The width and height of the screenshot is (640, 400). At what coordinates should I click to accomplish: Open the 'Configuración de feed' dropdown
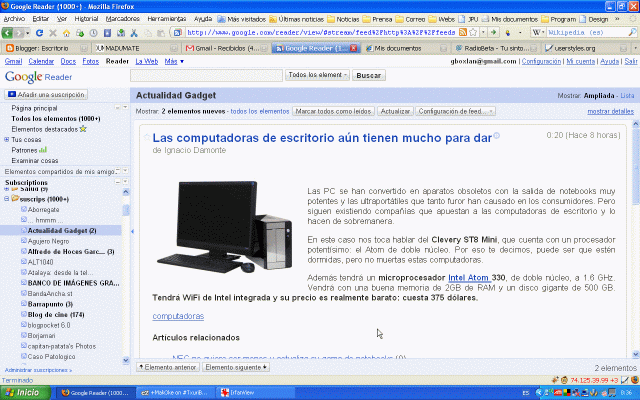click(456, 111)
